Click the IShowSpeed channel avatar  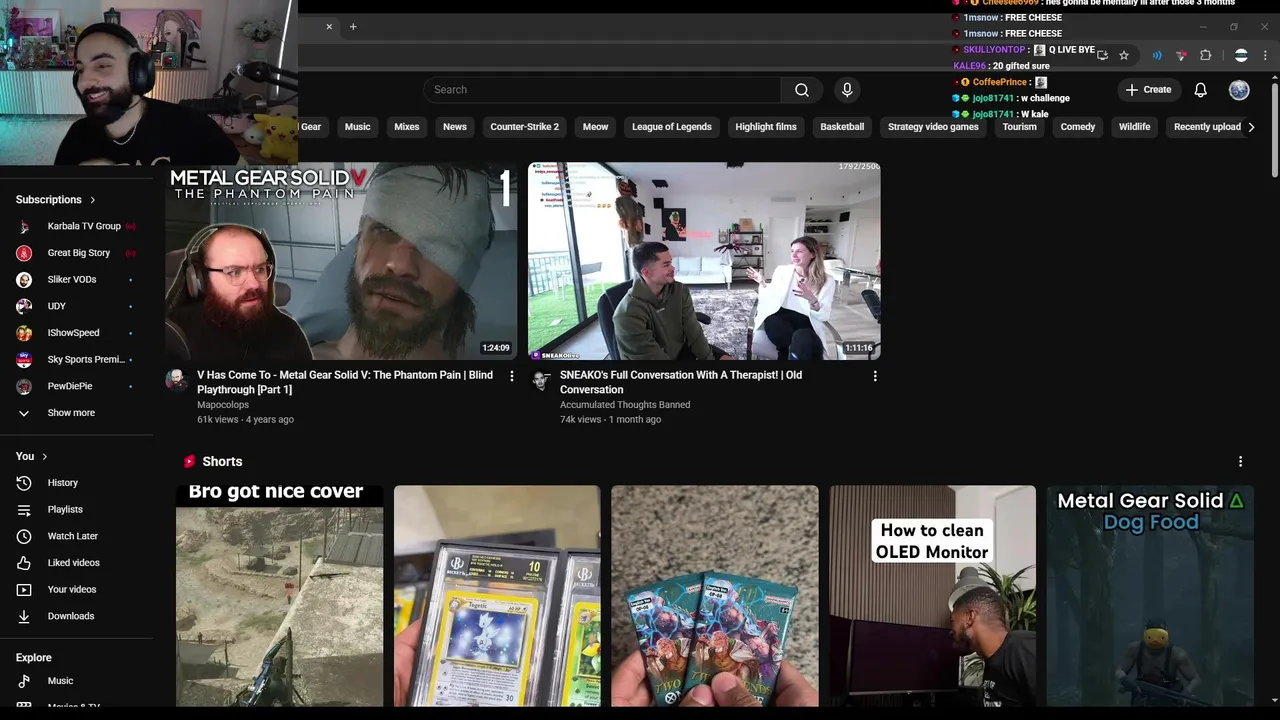pyautogui.click(x=24, y=333)
